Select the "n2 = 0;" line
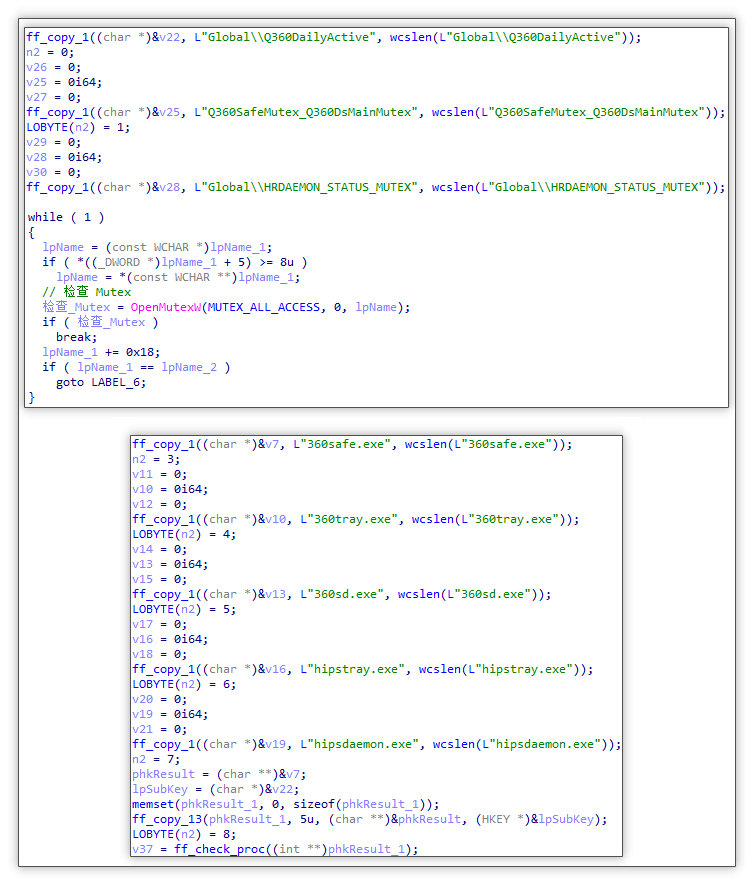The height and width of the screenshot is (885, 754). coord(50,52)
